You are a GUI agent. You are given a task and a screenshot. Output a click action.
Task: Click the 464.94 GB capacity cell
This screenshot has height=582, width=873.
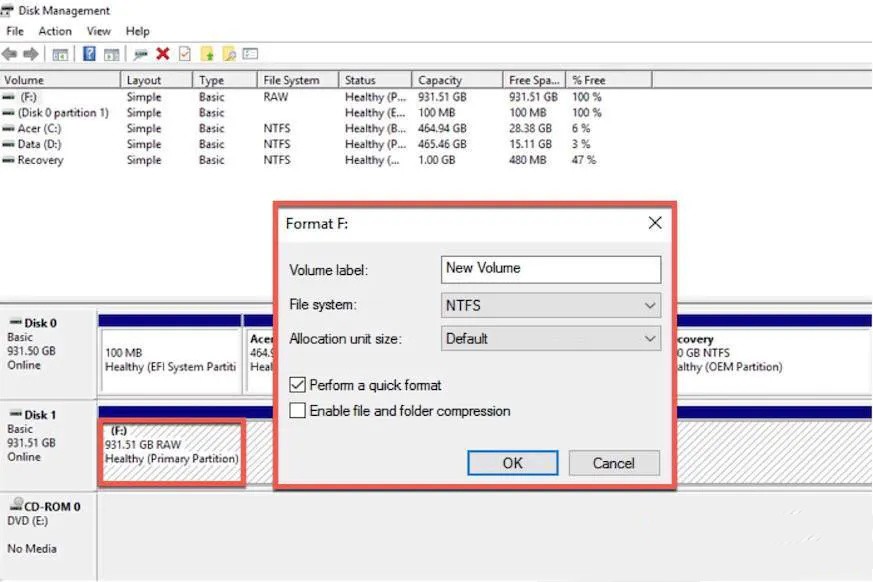(442, 129)
